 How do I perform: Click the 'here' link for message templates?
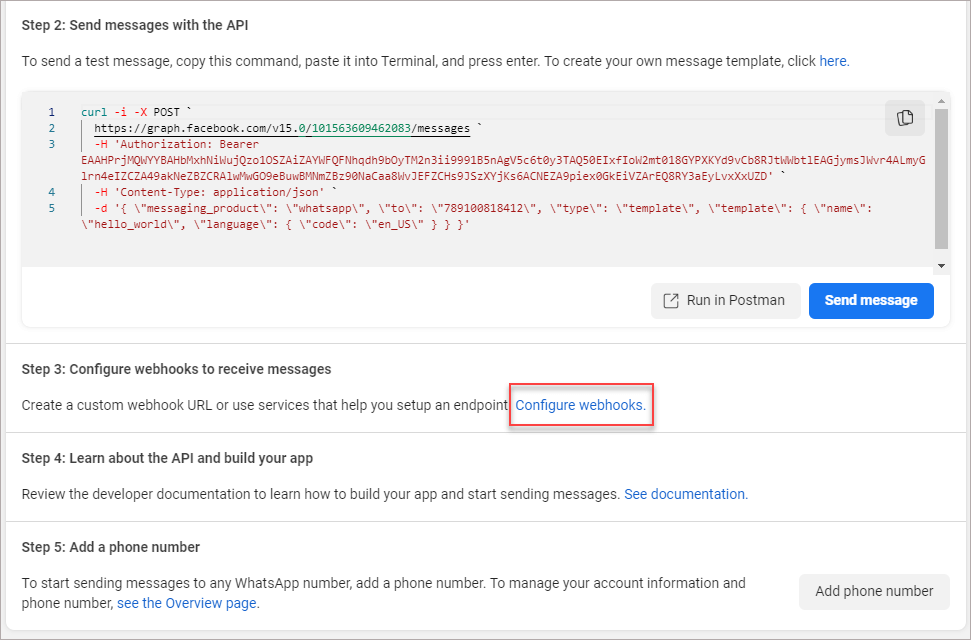pos(834,61)
